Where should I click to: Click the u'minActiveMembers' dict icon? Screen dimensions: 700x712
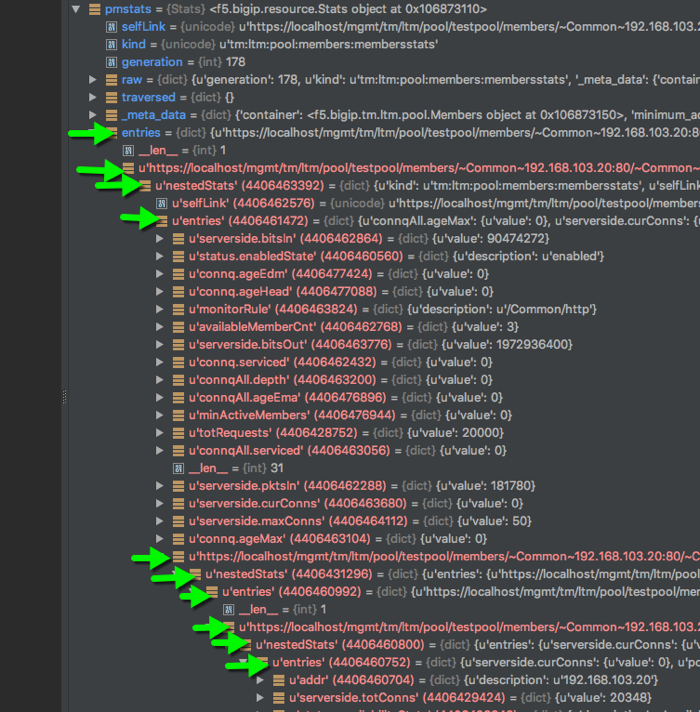178,415
